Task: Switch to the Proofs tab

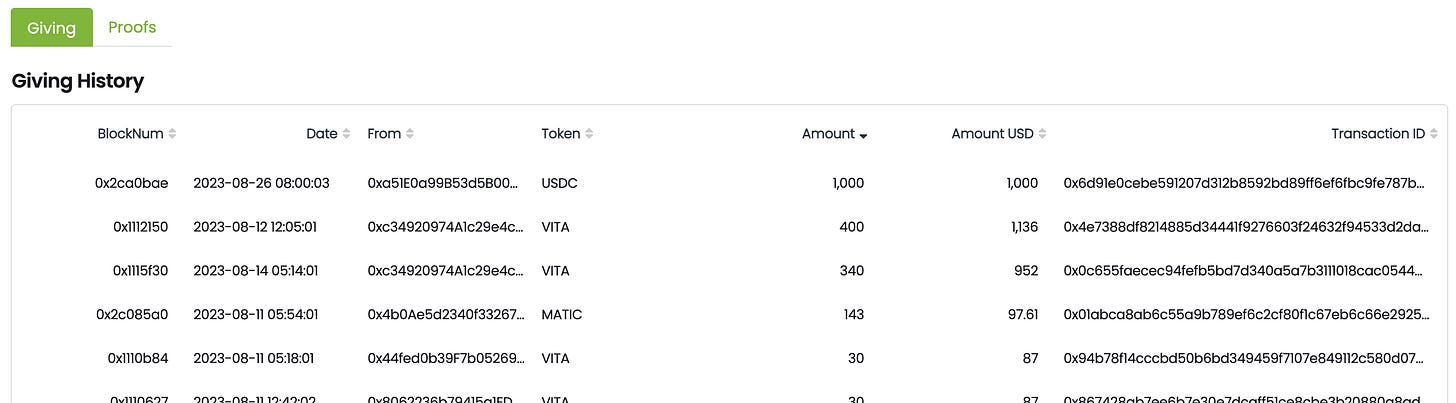Action: 132,27
